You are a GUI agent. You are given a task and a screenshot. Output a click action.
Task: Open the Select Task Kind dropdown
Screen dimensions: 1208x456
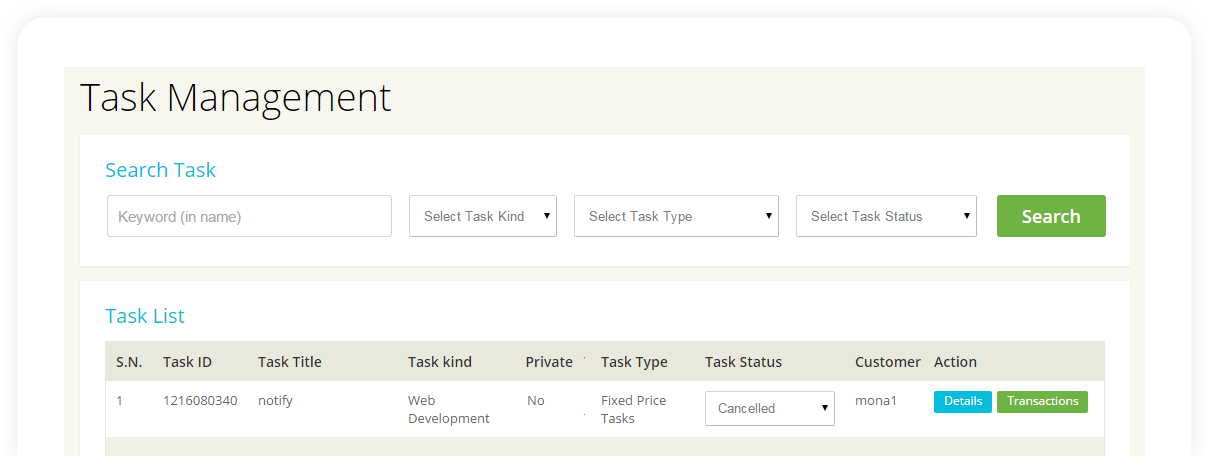tap(483, 216)
